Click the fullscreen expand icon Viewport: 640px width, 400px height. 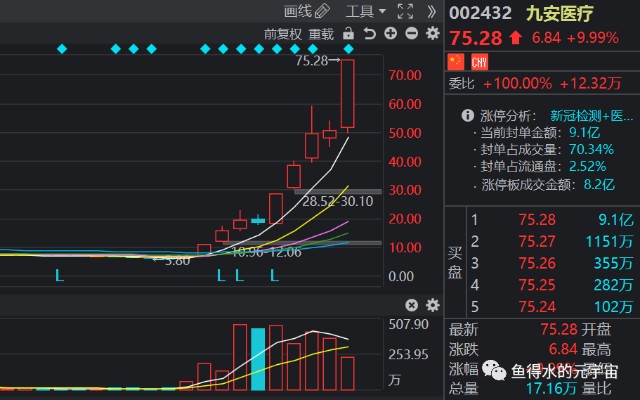coord(405,11)
